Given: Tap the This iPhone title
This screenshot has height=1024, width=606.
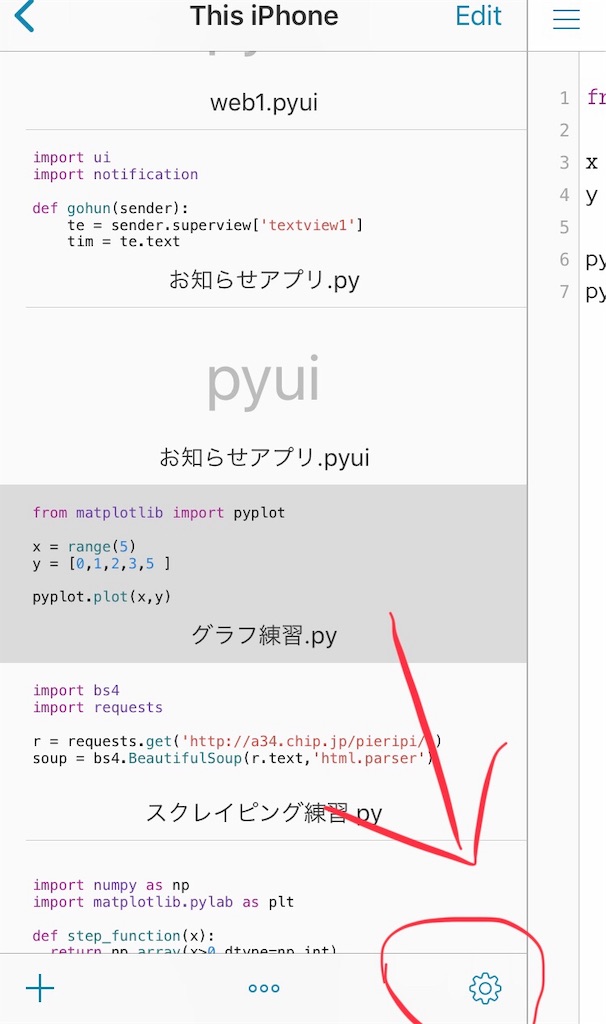Looking at the screenshot, I should (x=264, y=16).
